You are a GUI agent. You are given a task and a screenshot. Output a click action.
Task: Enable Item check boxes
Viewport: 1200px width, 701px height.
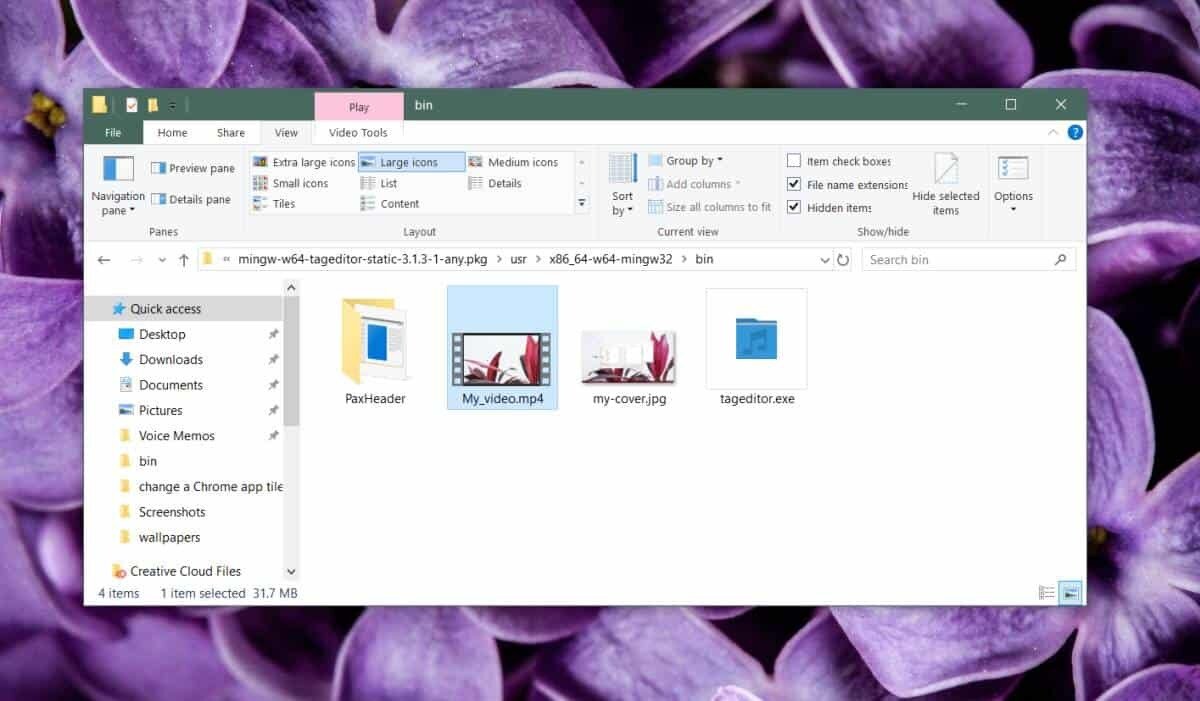(796, 161)
